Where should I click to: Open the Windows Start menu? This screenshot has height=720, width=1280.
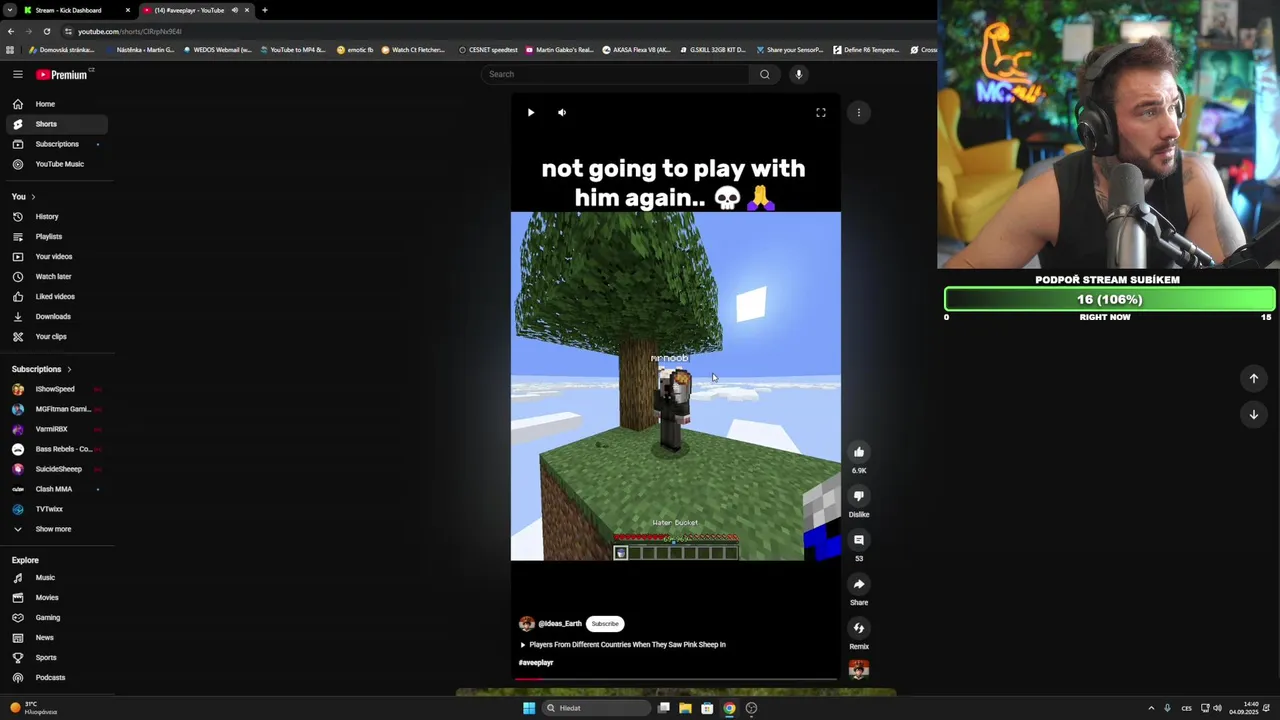[x=529, y=708]
